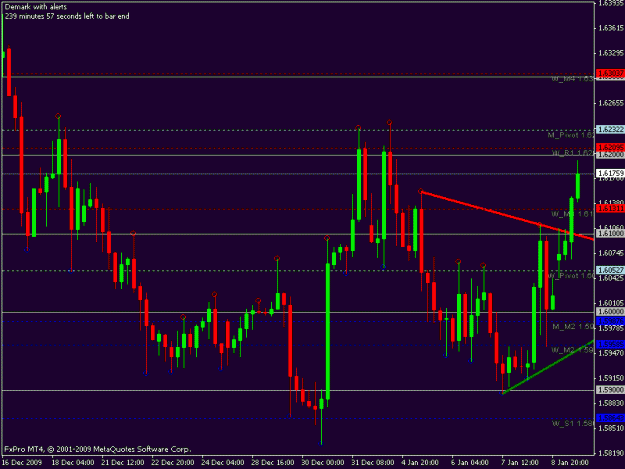The height and width of the screenshot is (469, 625).
Task: Click the 1.59150 price scale value
Action: click(x=611, y=378)
